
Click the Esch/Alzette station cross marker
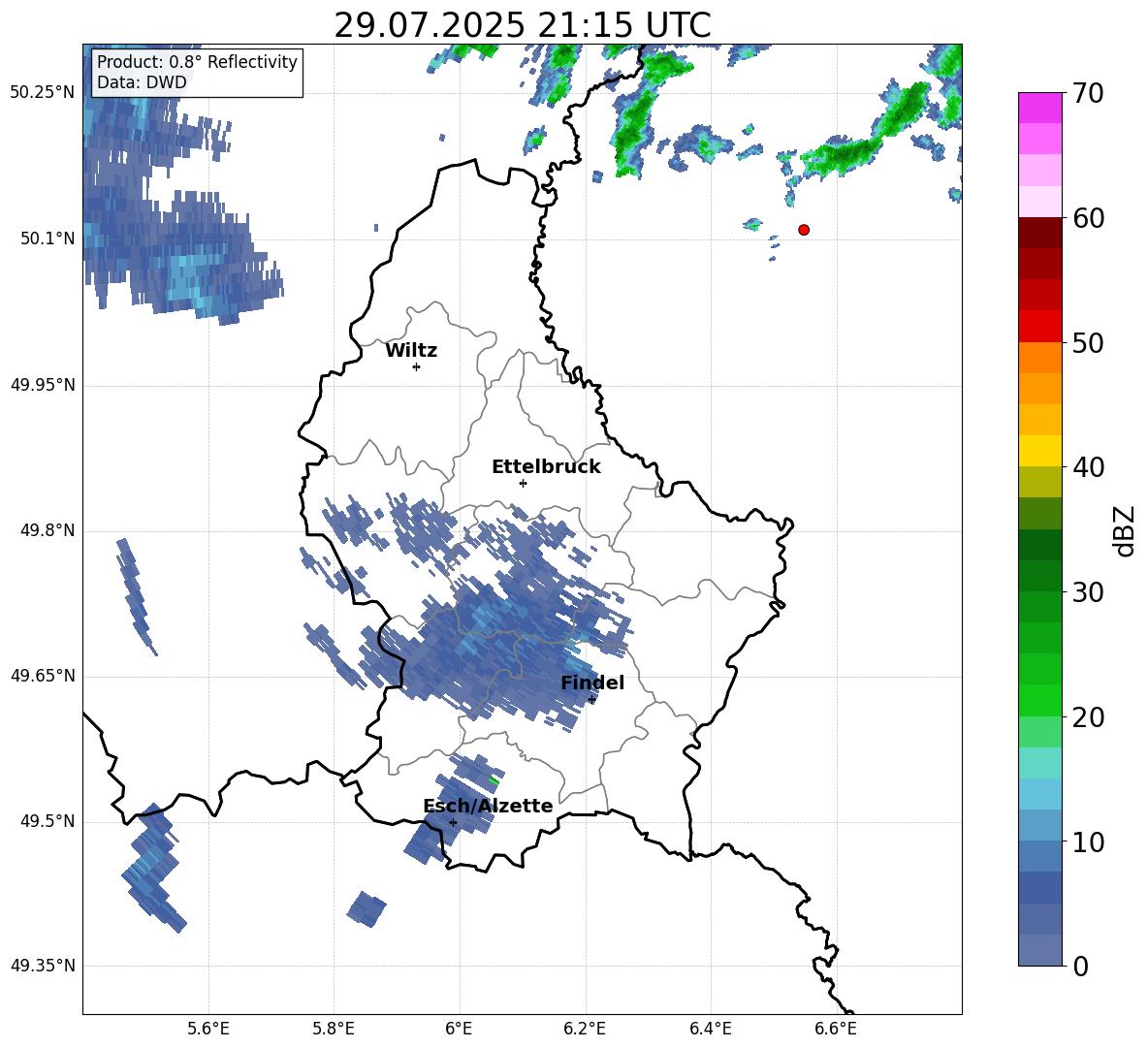coord(453,822)
